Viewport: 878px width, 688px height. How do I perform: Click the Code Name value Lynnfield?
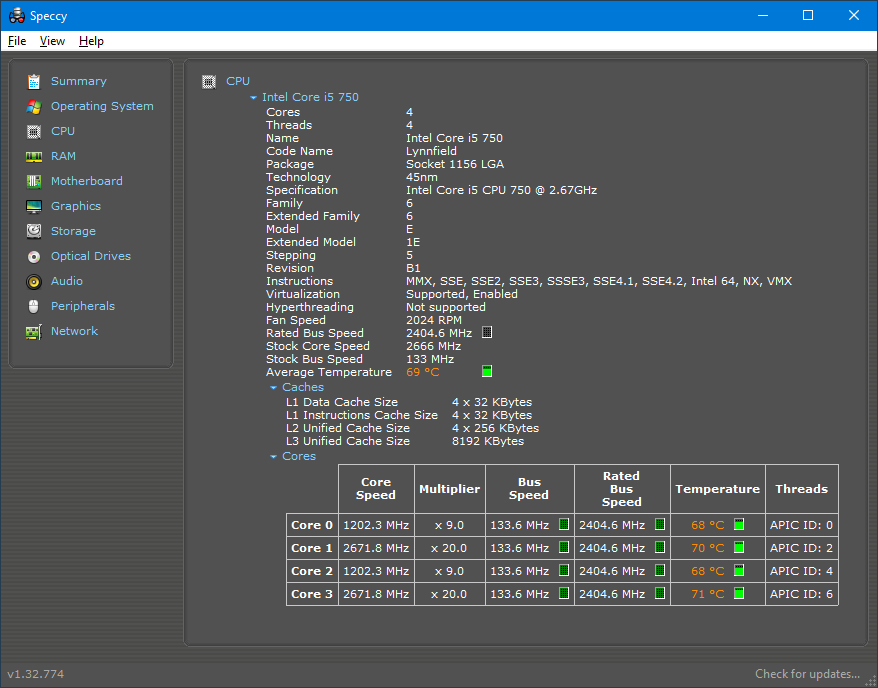[431, 151]
